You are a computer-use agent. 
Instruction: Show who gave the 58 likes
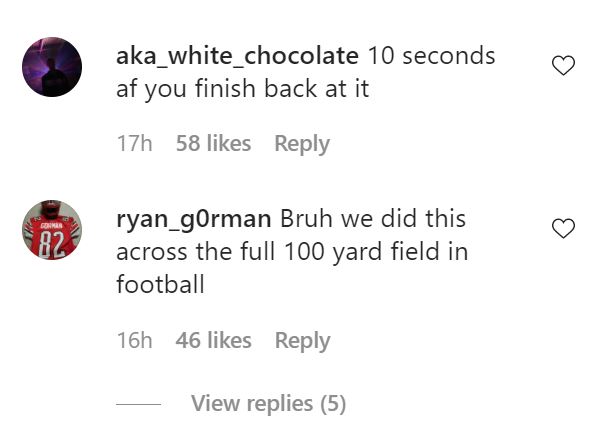click(x=213, y=144)
